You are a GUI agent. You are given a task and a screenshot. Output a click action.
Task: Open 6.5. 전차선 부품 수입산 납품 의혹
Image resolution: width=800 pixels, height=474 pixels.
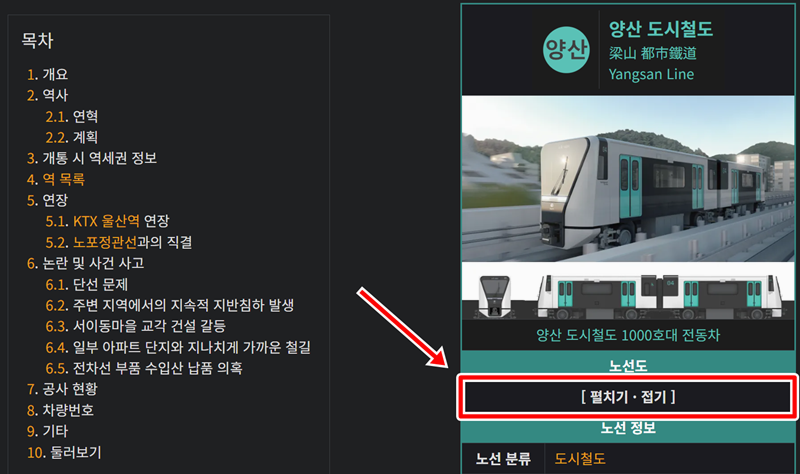(x=144, y=368)
